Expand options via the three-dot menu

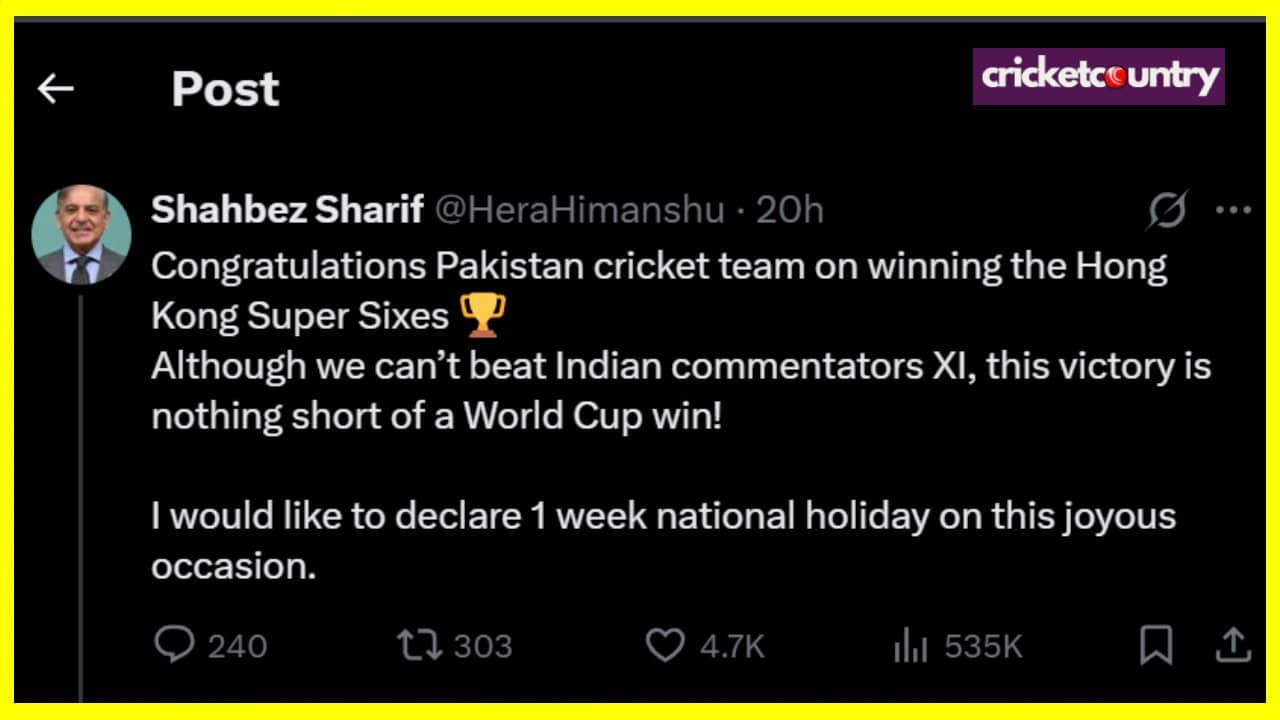[1233, 208]
